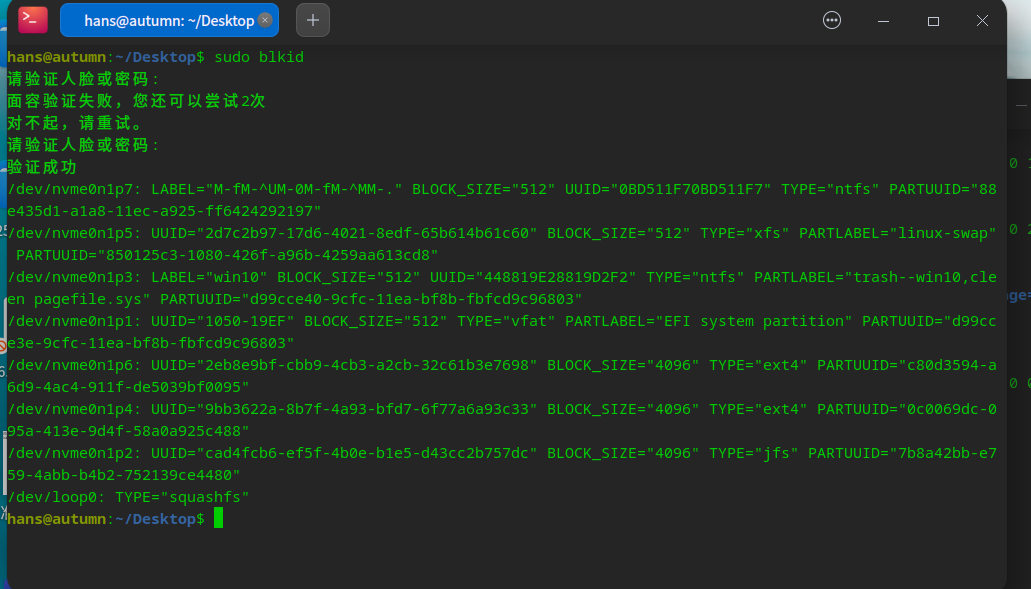Click the first TYPE="ext4" on nvme0n1p6 line
Image resolution: width=1031 pixels, height=589 pixels.
[x=758, y=365]
